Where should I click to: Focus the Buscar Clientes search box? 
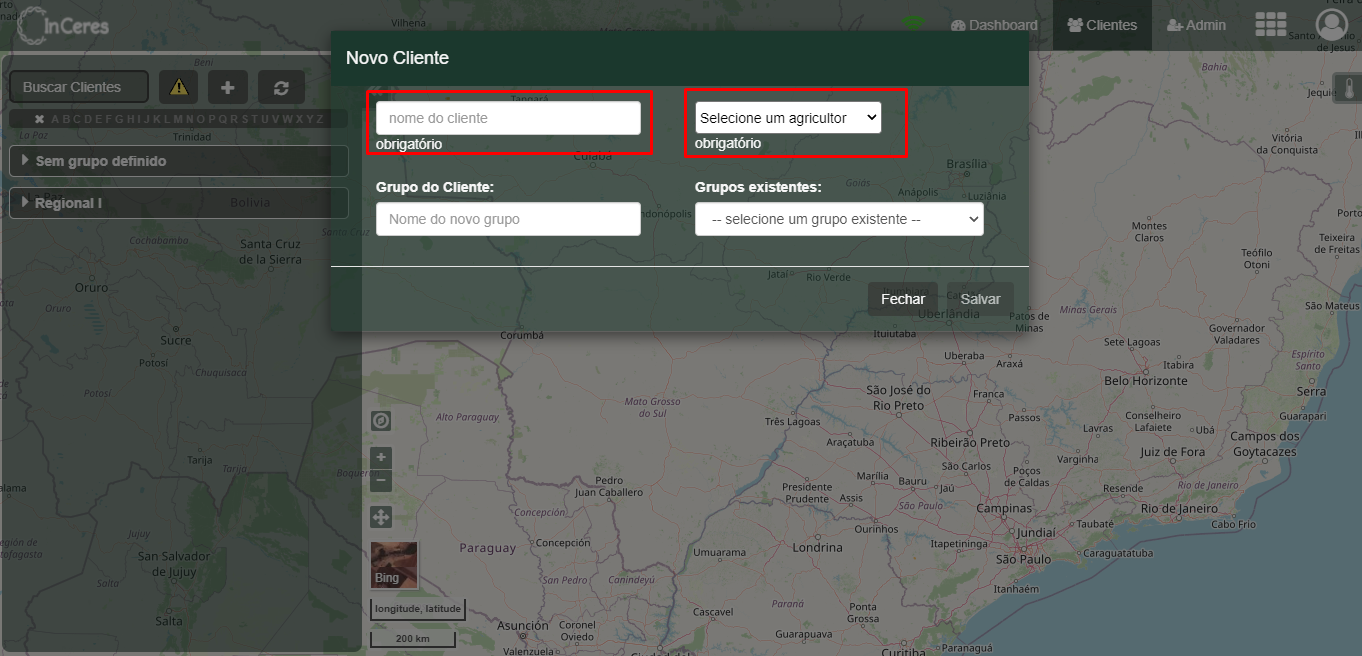point(79,87)
